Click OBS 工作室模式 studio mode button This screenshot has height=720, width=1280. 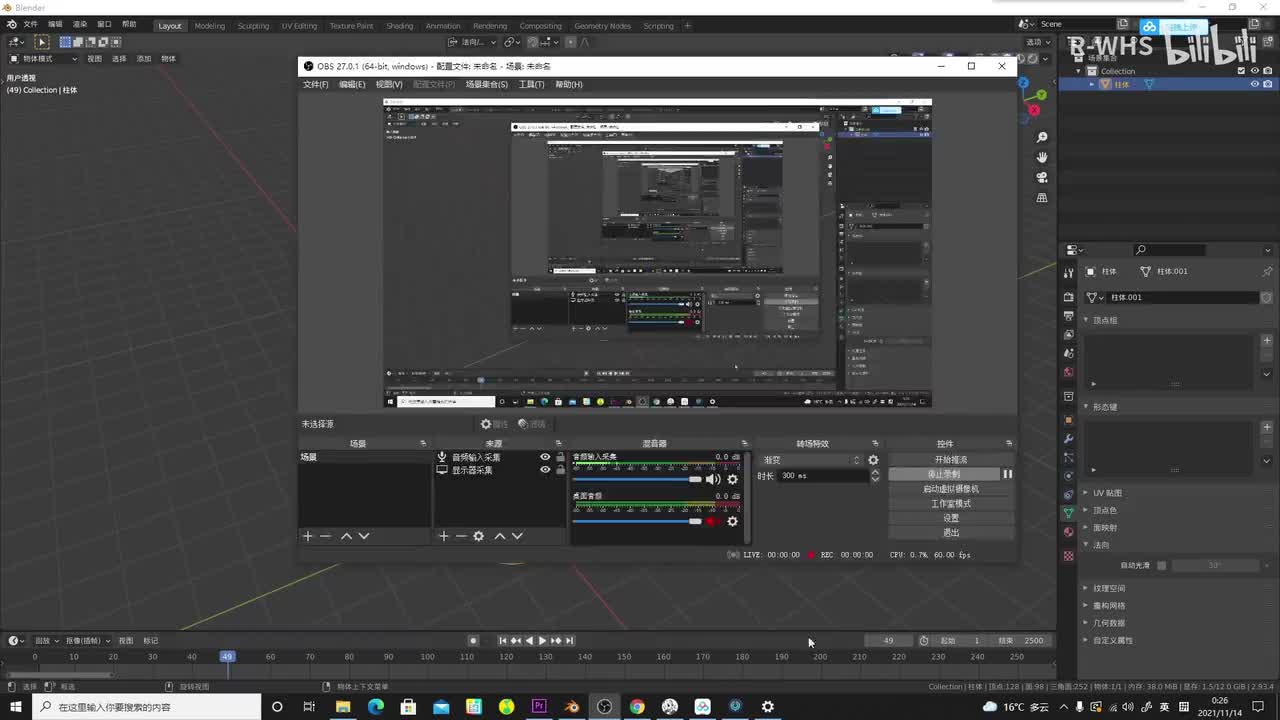[x=951, y=504]
